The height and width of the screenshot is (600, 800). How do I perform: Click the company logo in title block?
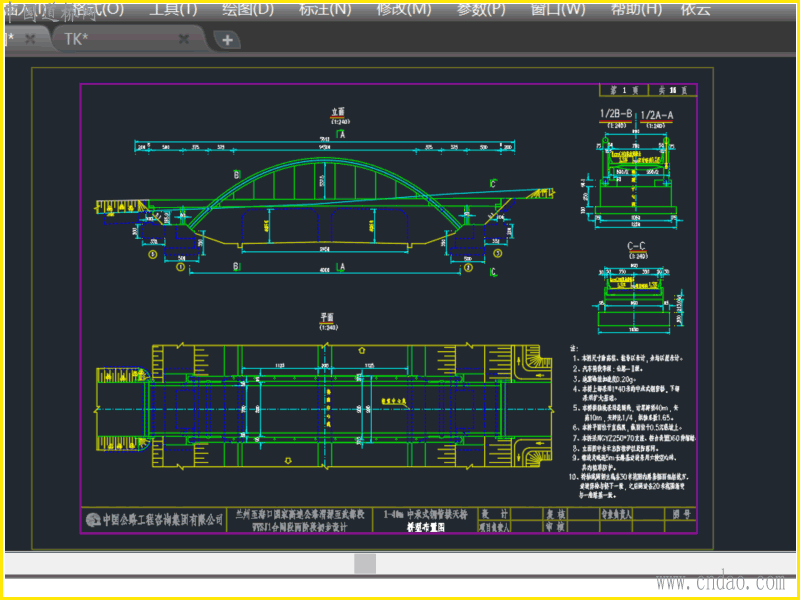coord(94,519)
